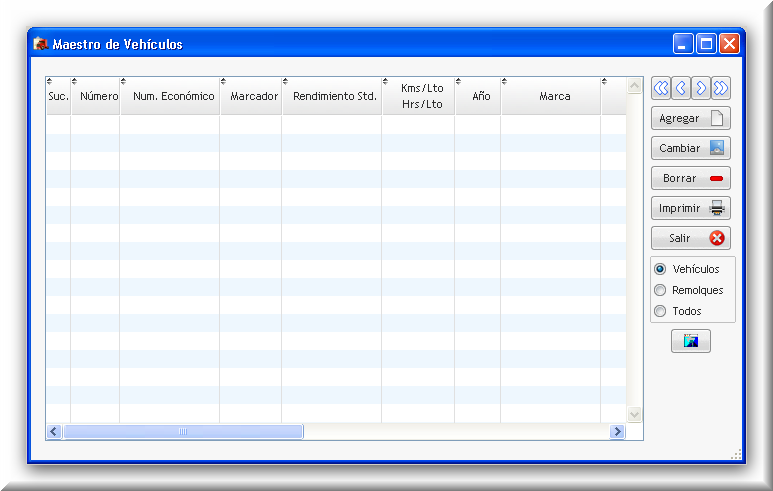
Task: Go to previous record arrow
Action: pyautogui.click(x=681, y=88)
